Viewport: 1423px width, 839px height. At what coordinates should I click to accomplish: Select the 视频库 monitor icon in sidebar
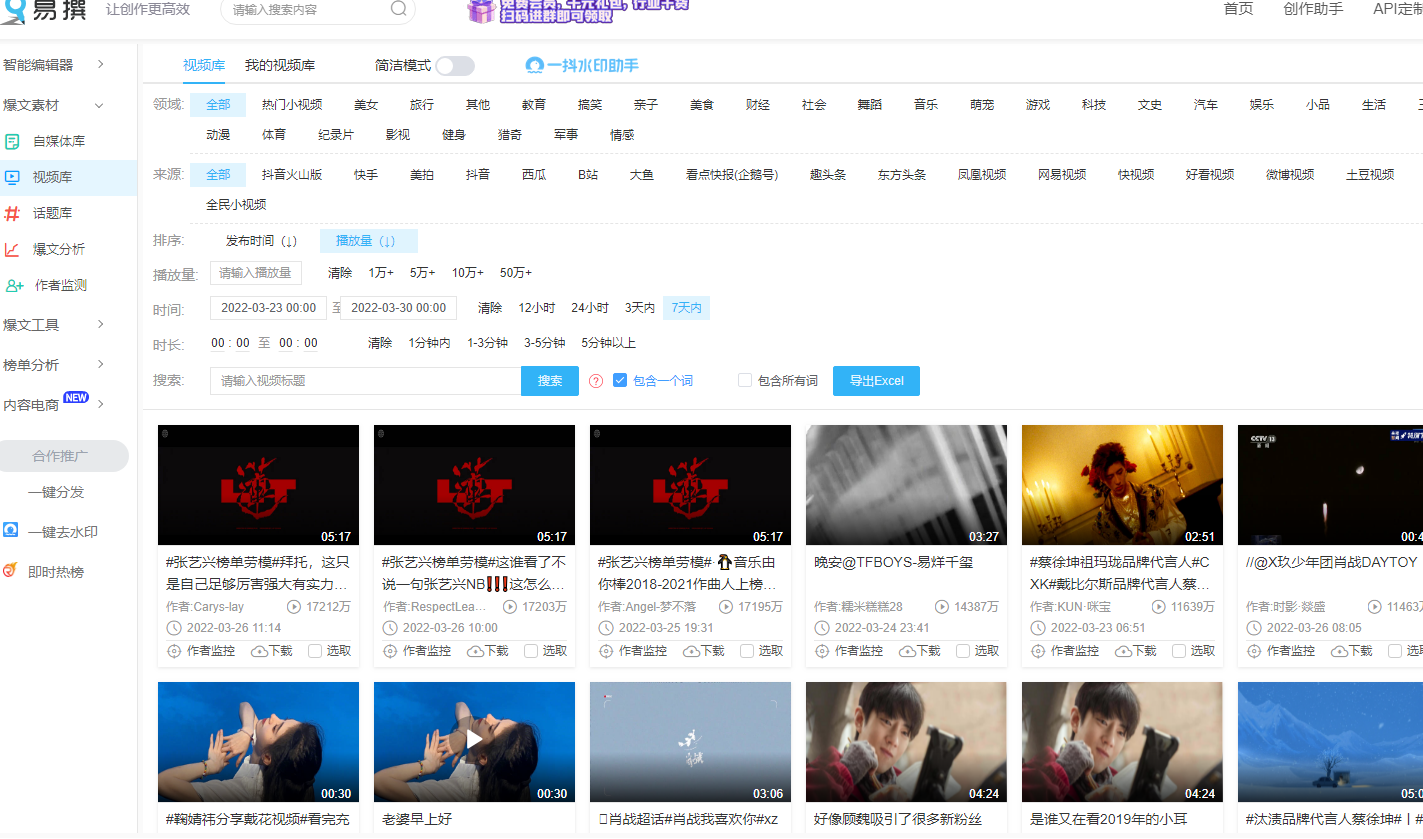[12, 177]
